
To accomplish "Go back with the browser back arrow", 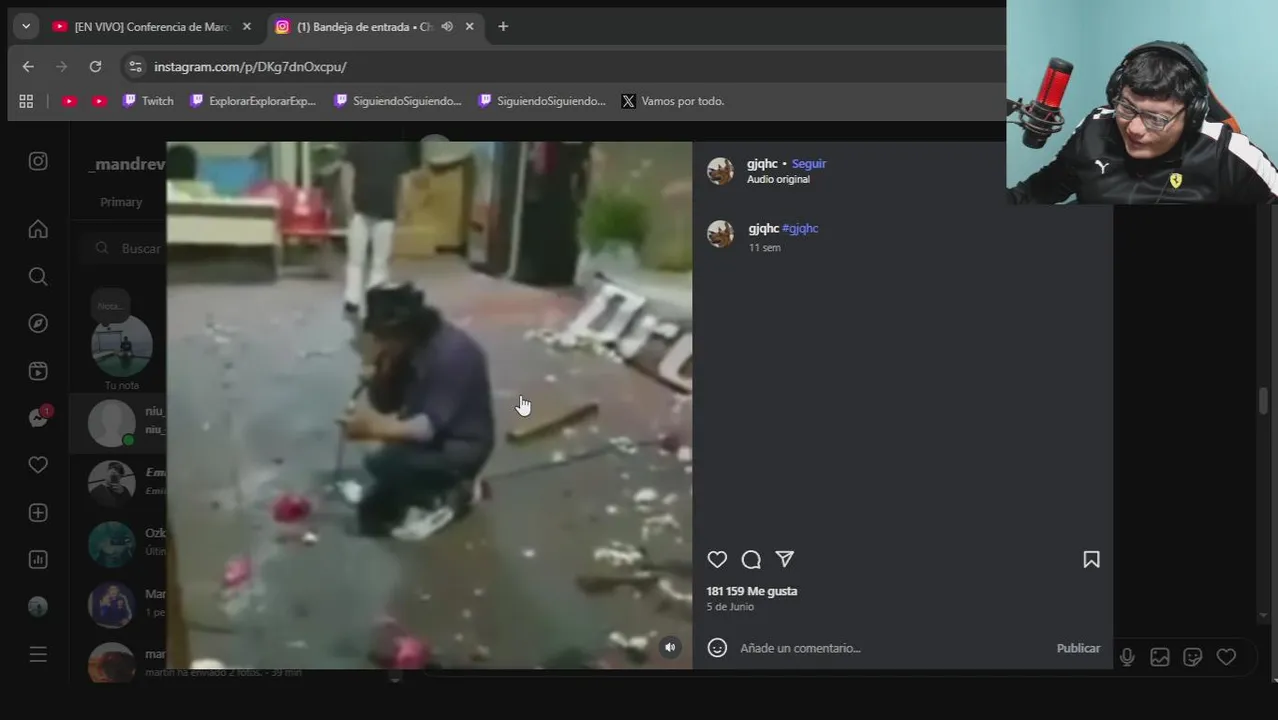I will coord(28,67).
